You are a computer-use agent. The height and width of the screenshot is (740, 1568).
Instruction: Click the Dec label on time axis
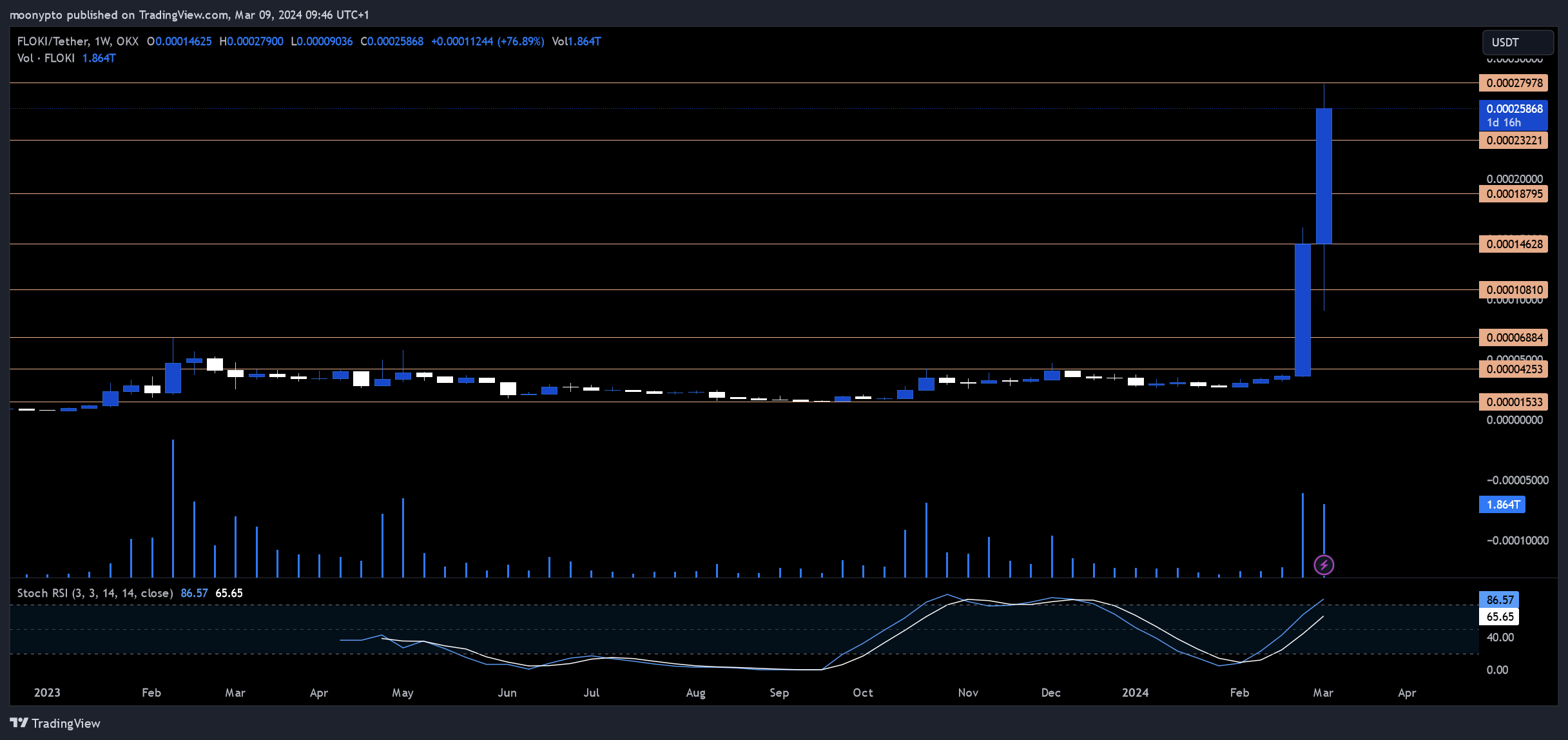pos(1051,693)
